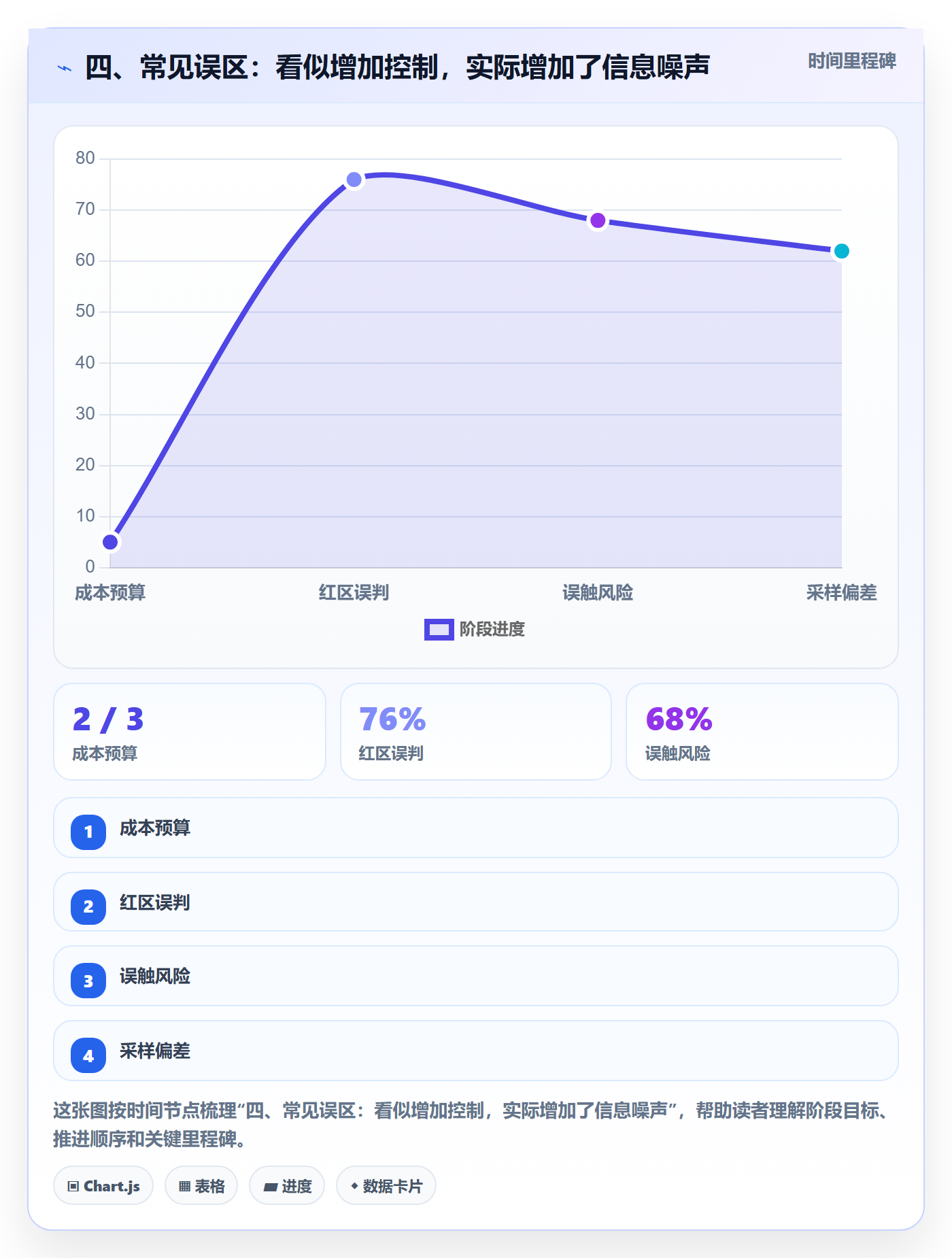This screenshot has height=1258, width=952.
Task: Click the 成本预算 data point on chart
Action: (x=110, y=542)
